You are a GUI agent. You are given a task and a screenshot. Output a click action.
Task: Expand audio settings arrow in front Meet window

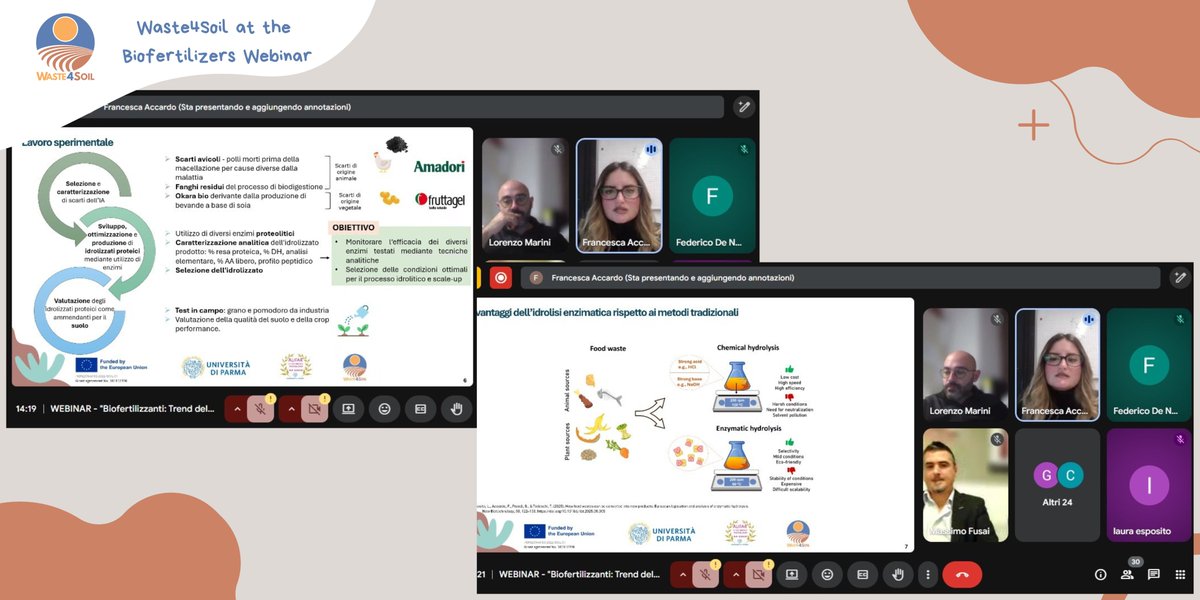pos(682,574)
